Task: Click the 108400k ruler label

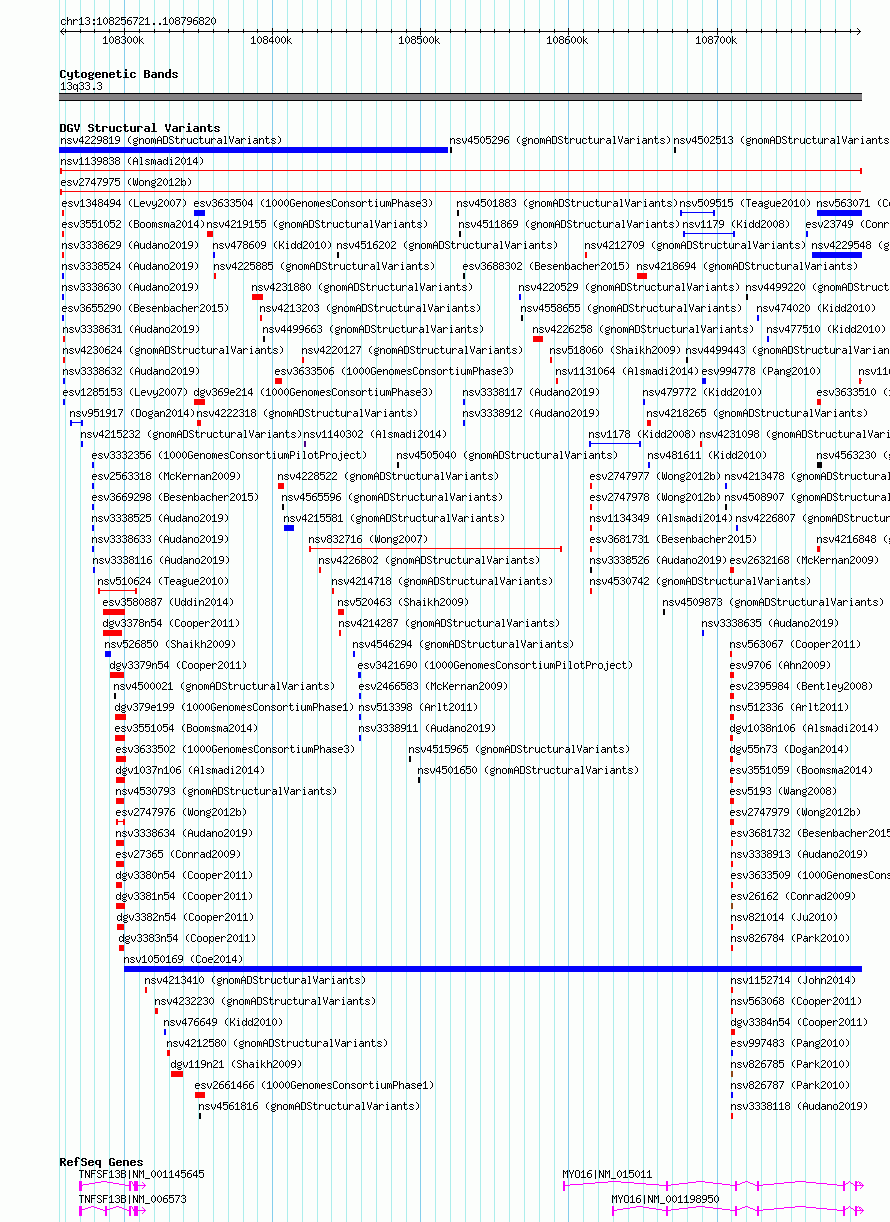Action: (271, 41)
